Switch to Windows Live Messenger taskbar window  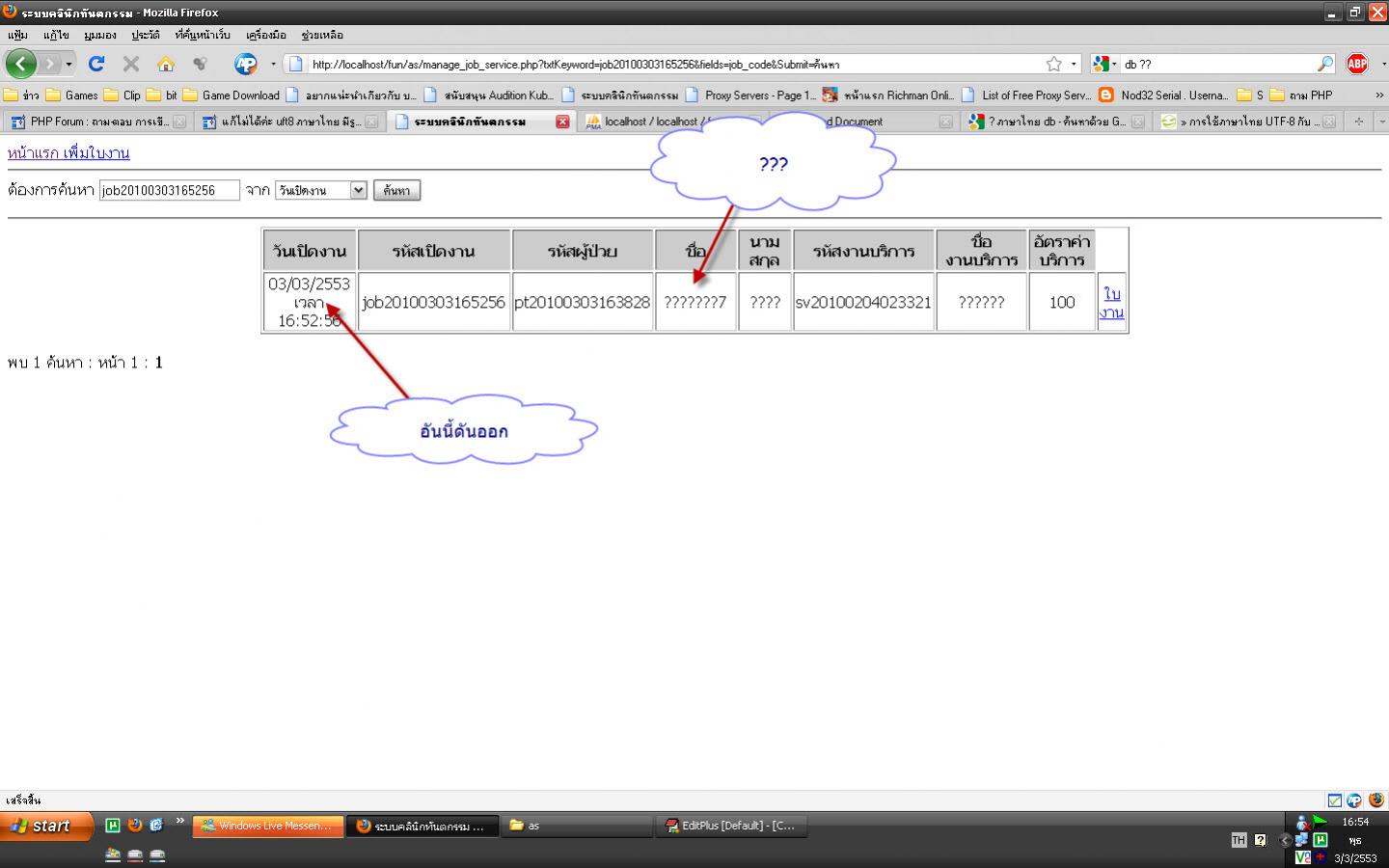tap(268, 826)
